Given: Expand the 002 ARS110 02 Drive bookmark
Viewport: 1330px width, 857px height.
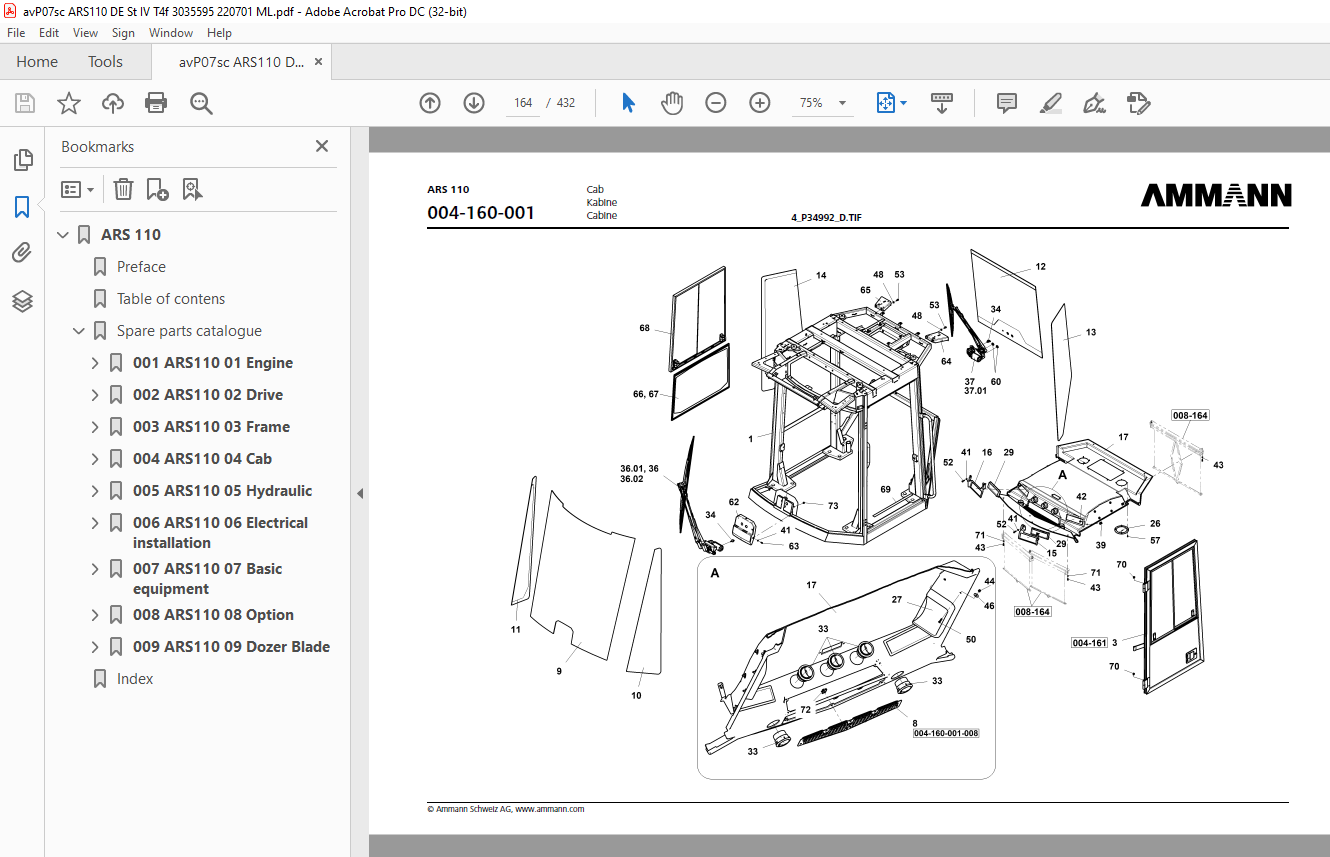Looking at the screenshot, I should pos(95,395).
